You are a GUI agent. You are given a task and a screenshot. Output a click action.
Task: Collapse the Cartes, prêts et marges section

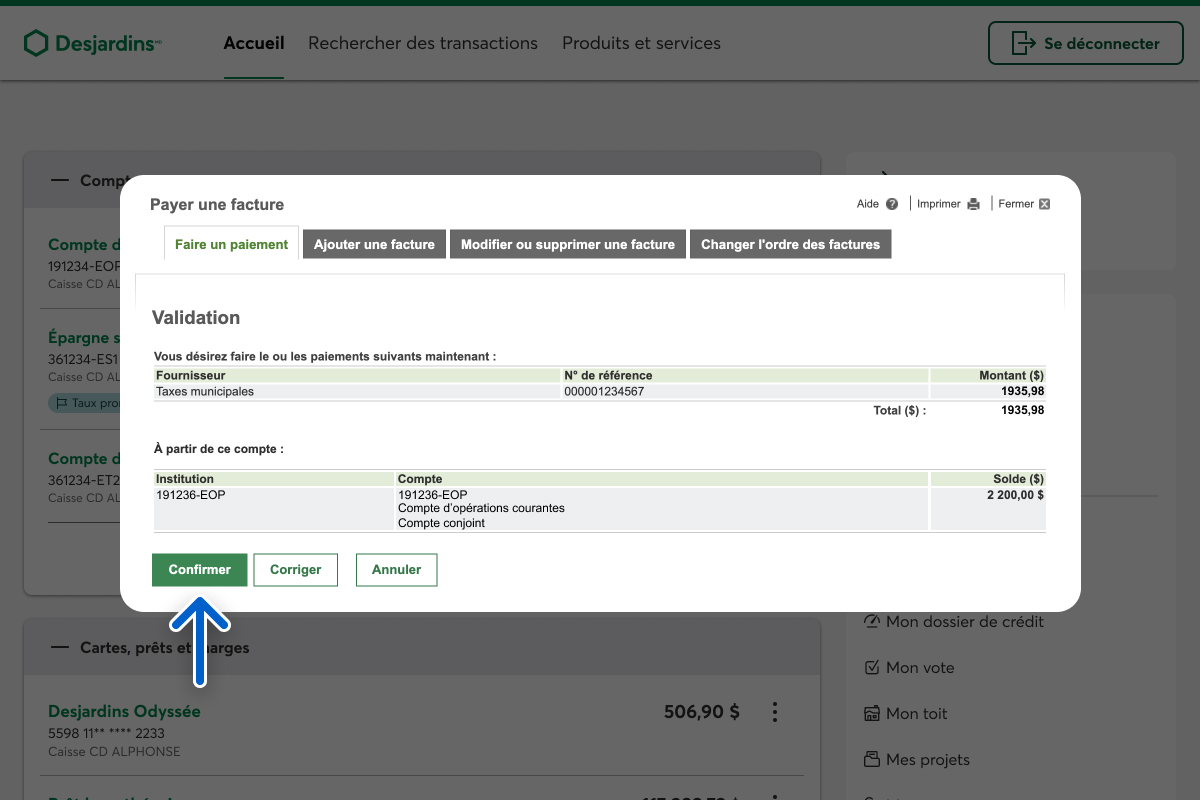pyautogui.click(x=60, y=647)
